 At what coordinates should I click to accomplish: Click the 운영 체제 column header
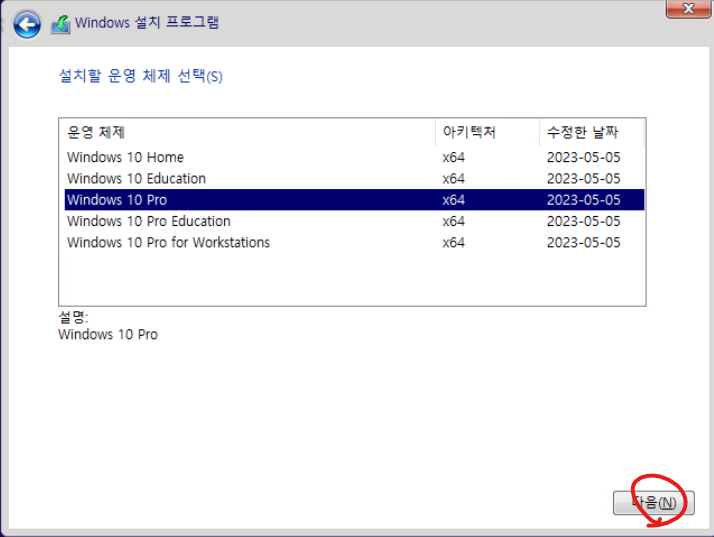tap(247, 133)
